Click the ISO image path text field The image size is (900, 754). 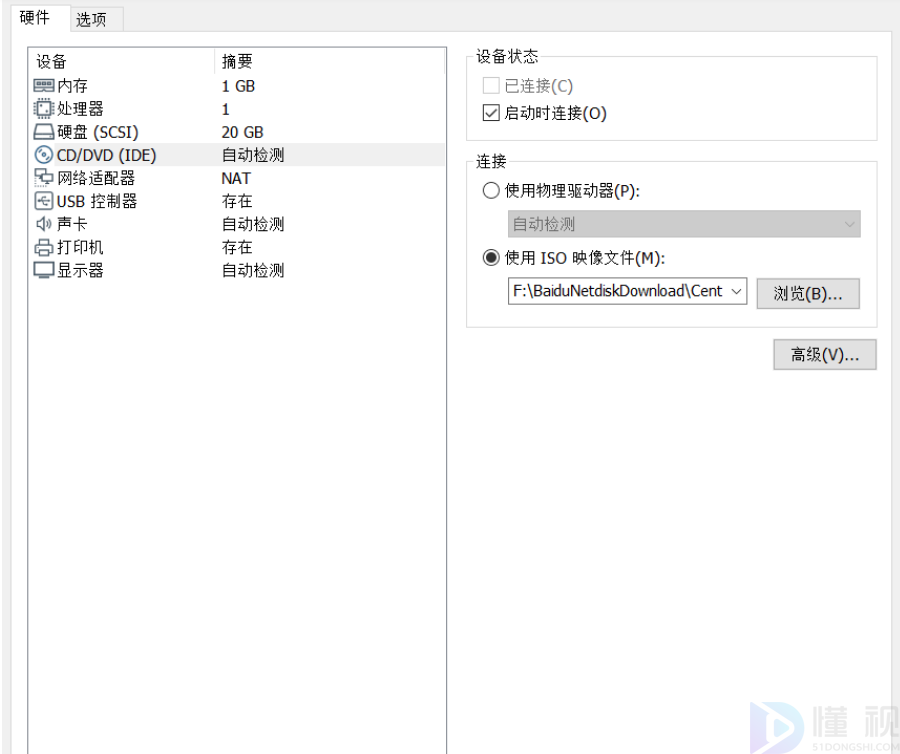pyautogui.click(x=616, y=291)
